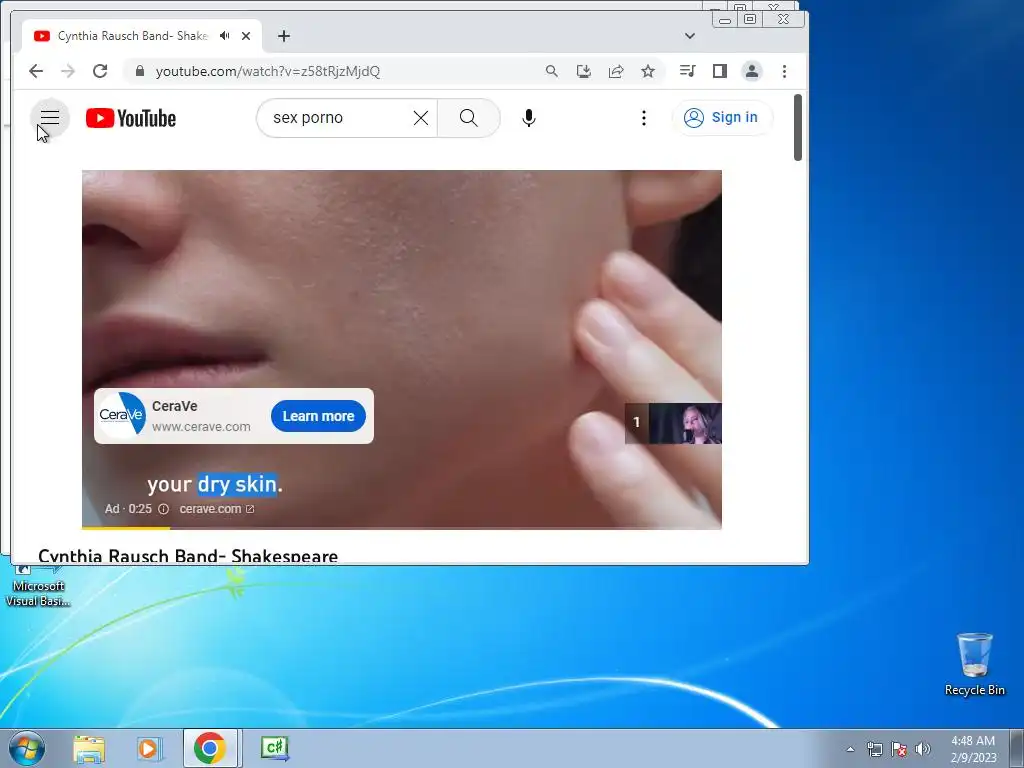
Task: Open a new tab with plus
Action: click(283, 36)
